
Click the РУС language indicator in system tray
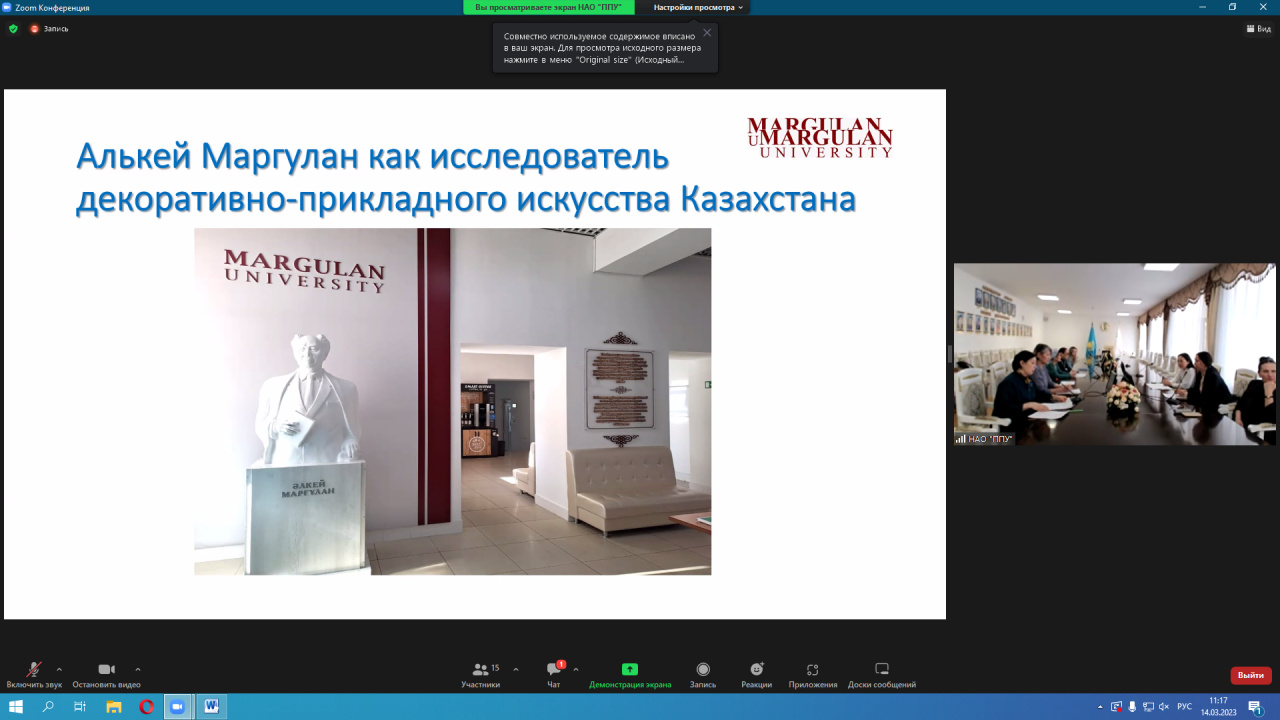tap(1184, 707)
